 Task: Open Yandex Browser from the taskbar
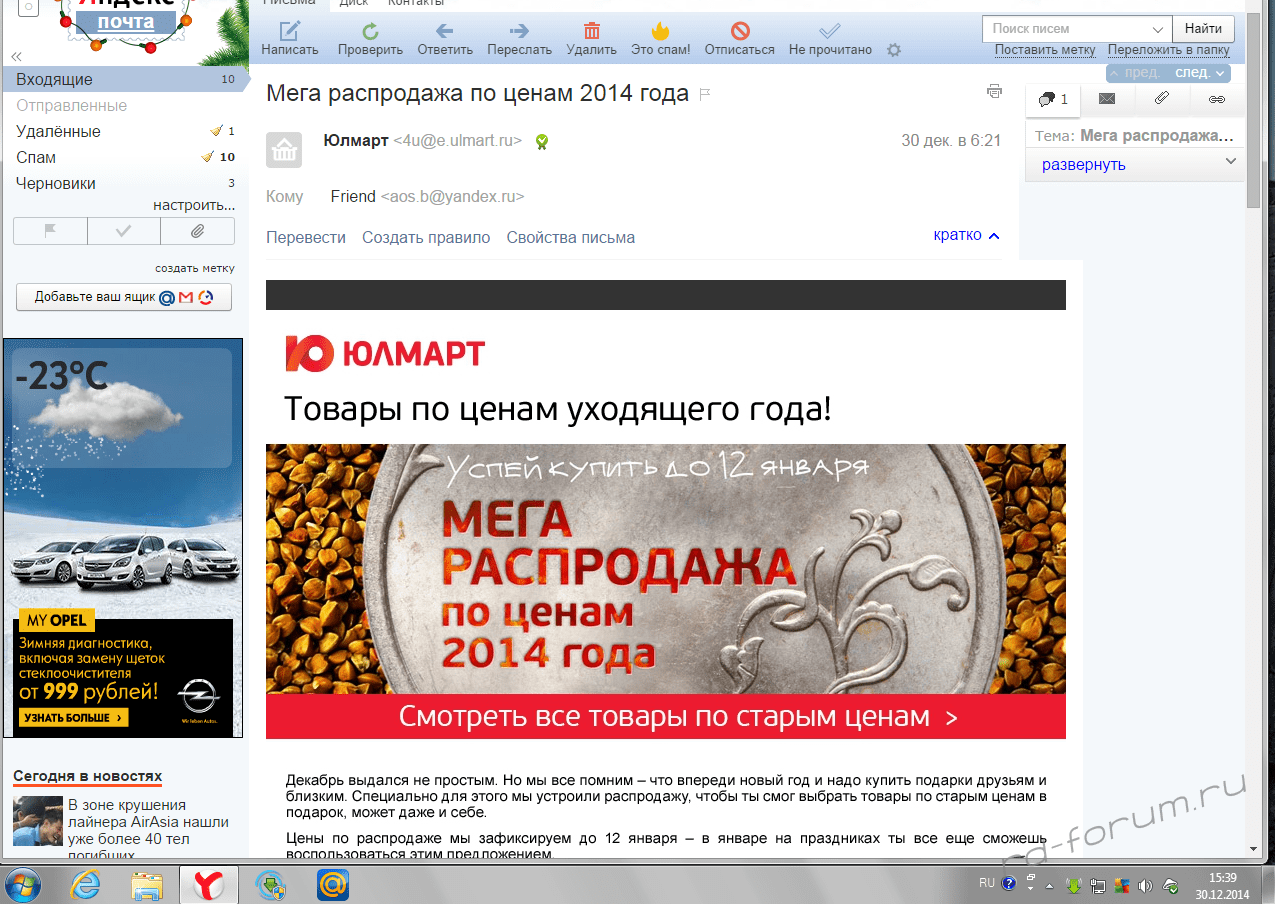tap(208, 885)
